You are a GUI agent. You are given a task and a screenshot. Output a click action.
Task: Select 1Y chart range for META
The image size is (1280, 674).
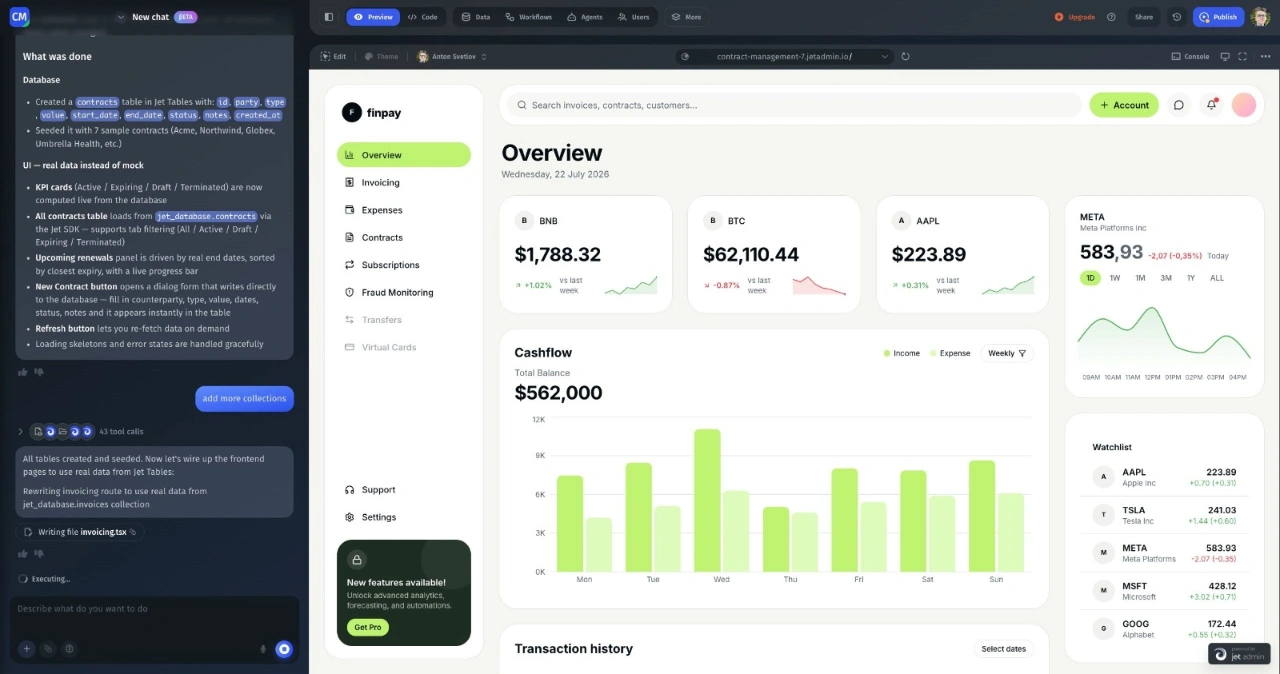tap(1191, 278)
